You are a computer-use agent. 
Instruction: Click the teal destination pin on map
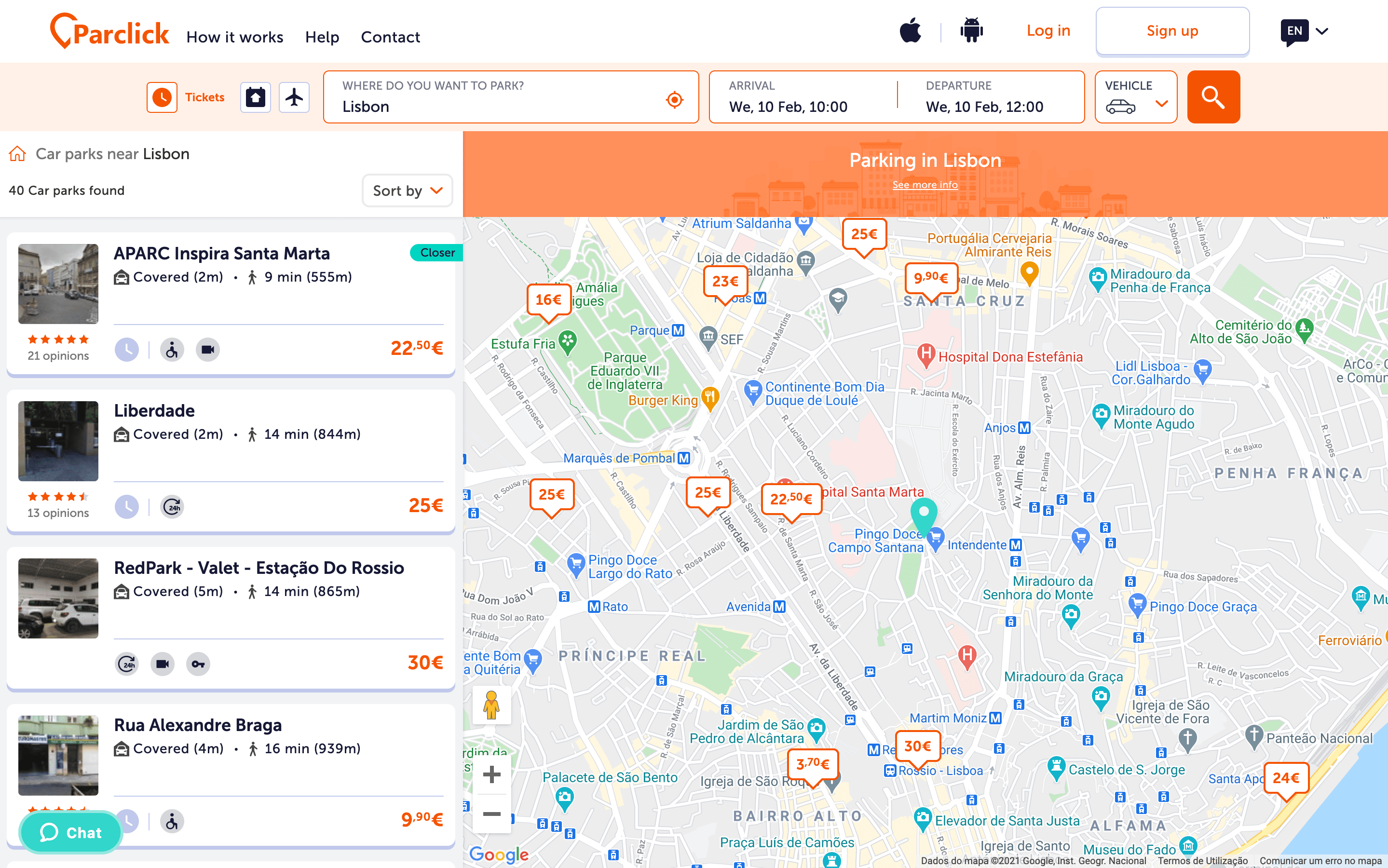pos(924,515)
